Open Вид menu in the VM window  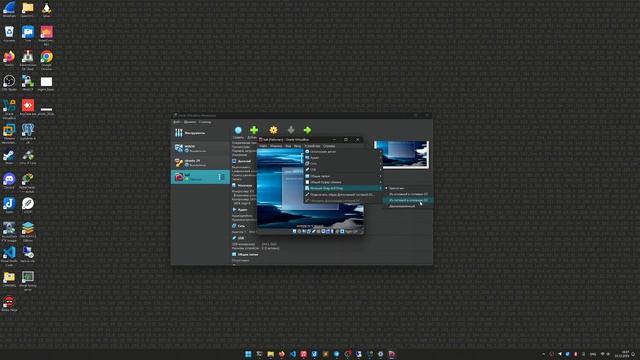coord(288,146)
